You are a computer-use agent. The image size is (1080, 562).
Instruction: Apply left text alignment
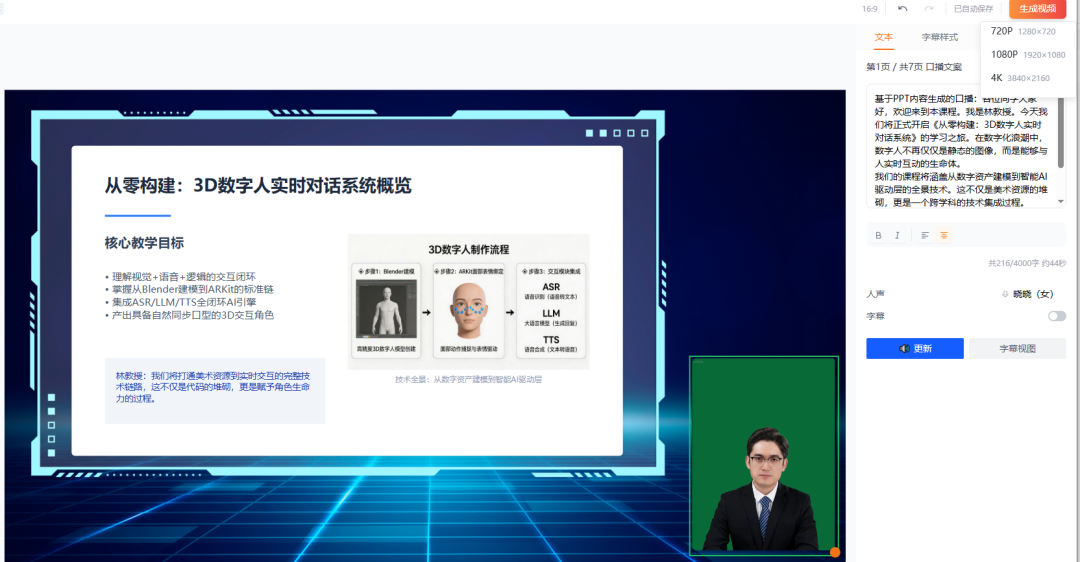[925, 236]
